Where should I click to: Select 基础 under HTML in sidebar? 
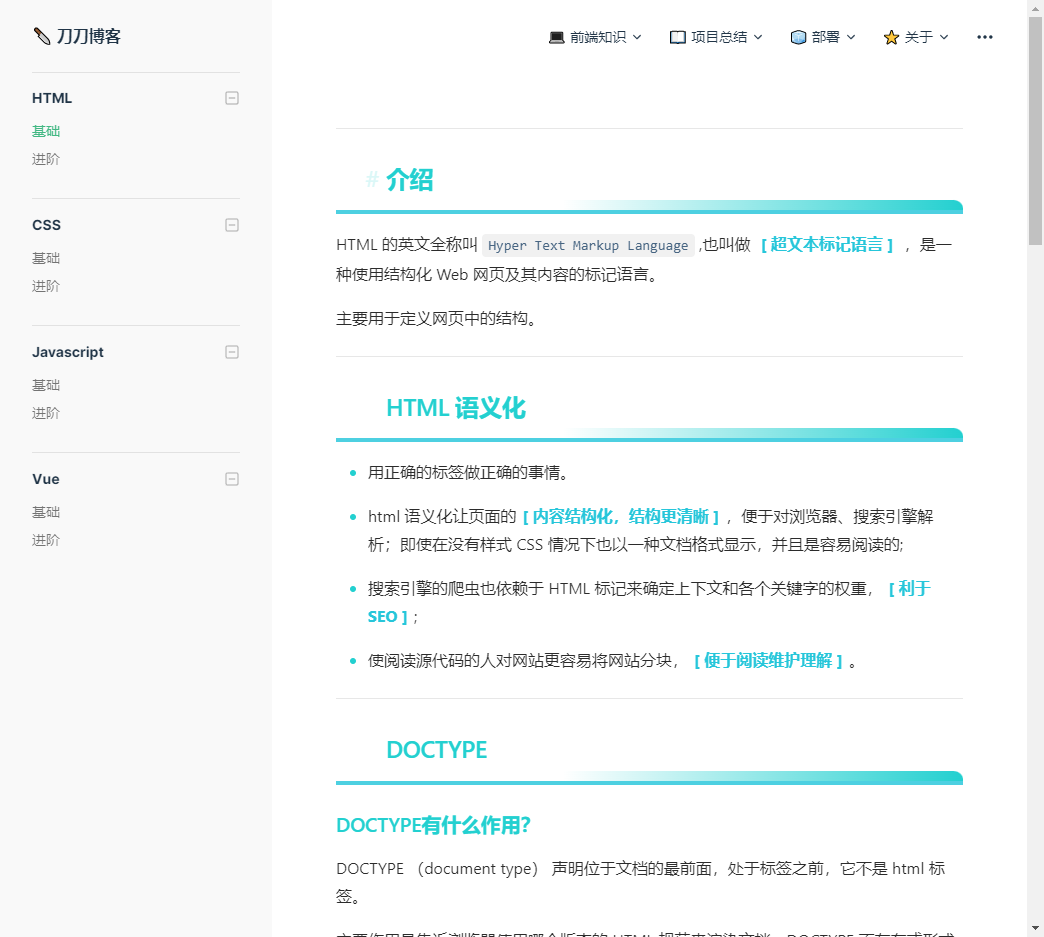(x=46, y=131)
